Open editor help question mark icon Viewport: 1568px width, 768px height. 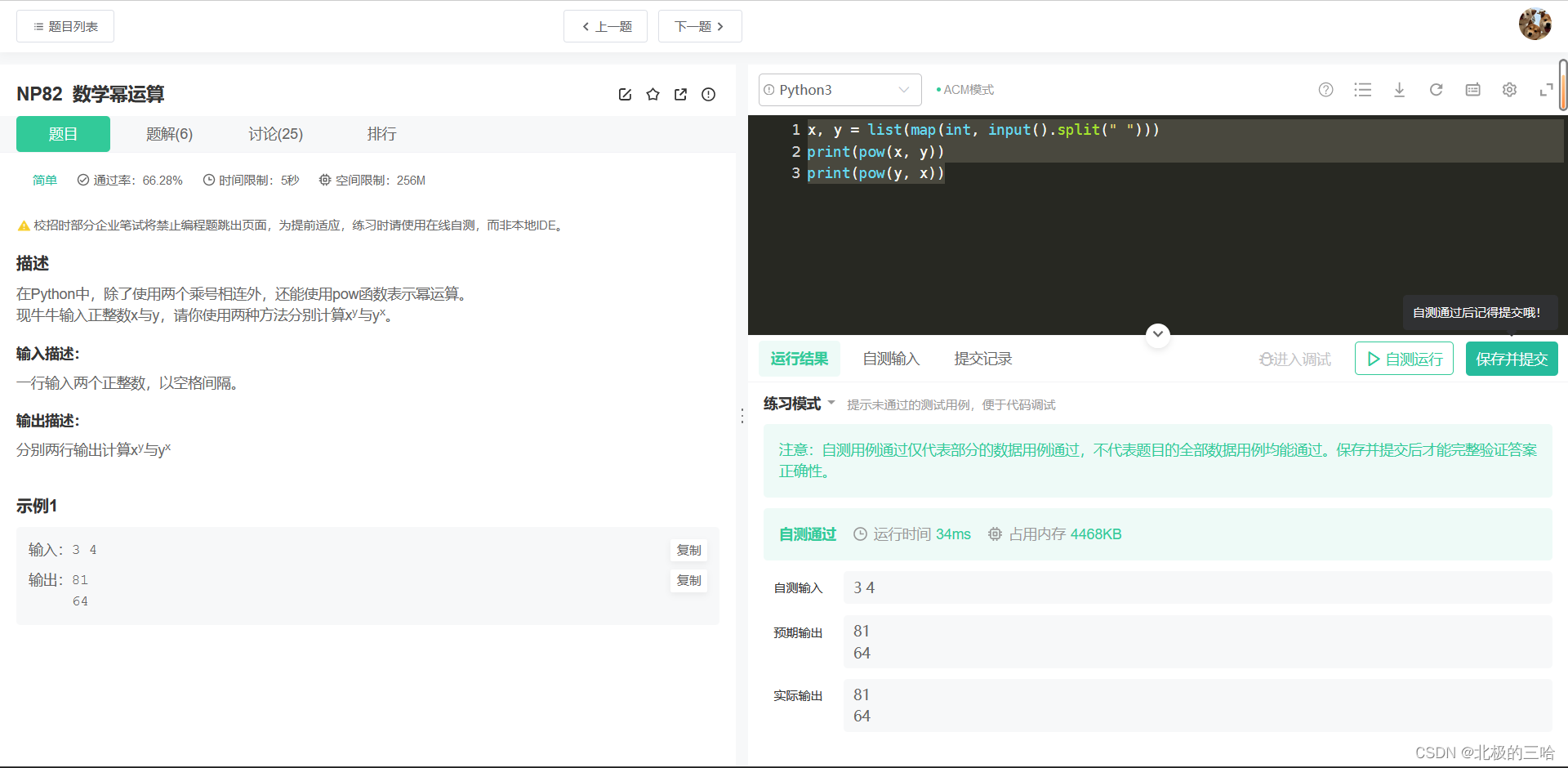click(1325, 90)
